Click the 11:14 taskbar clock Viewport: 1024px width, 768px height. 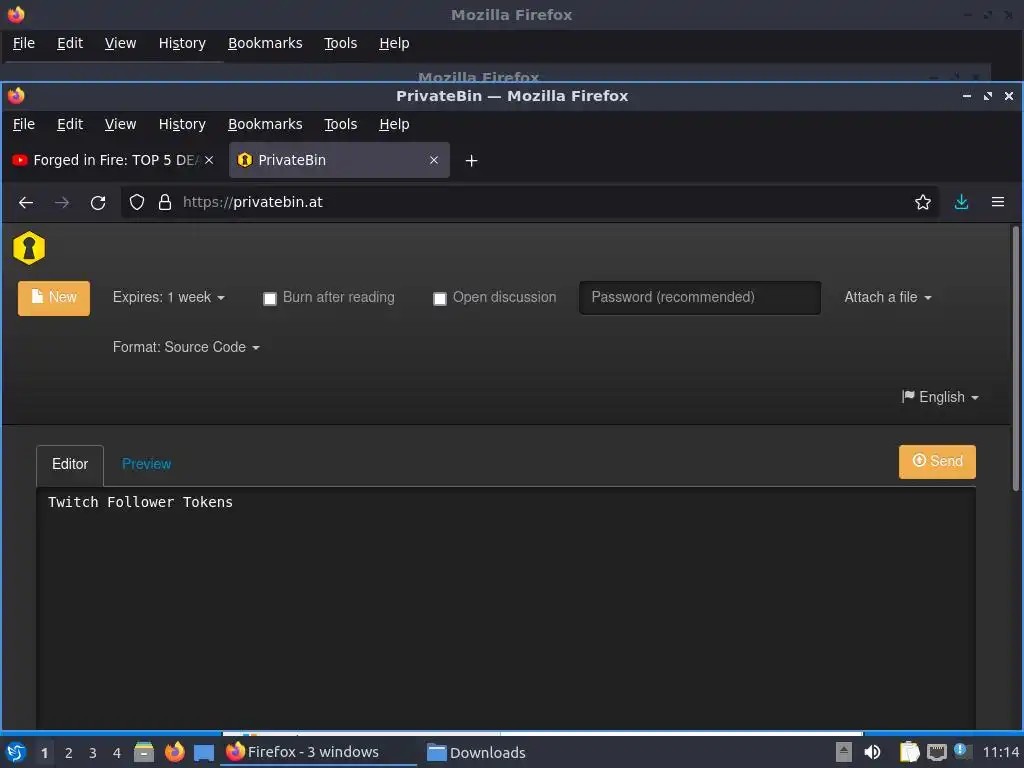[1000, 752]
